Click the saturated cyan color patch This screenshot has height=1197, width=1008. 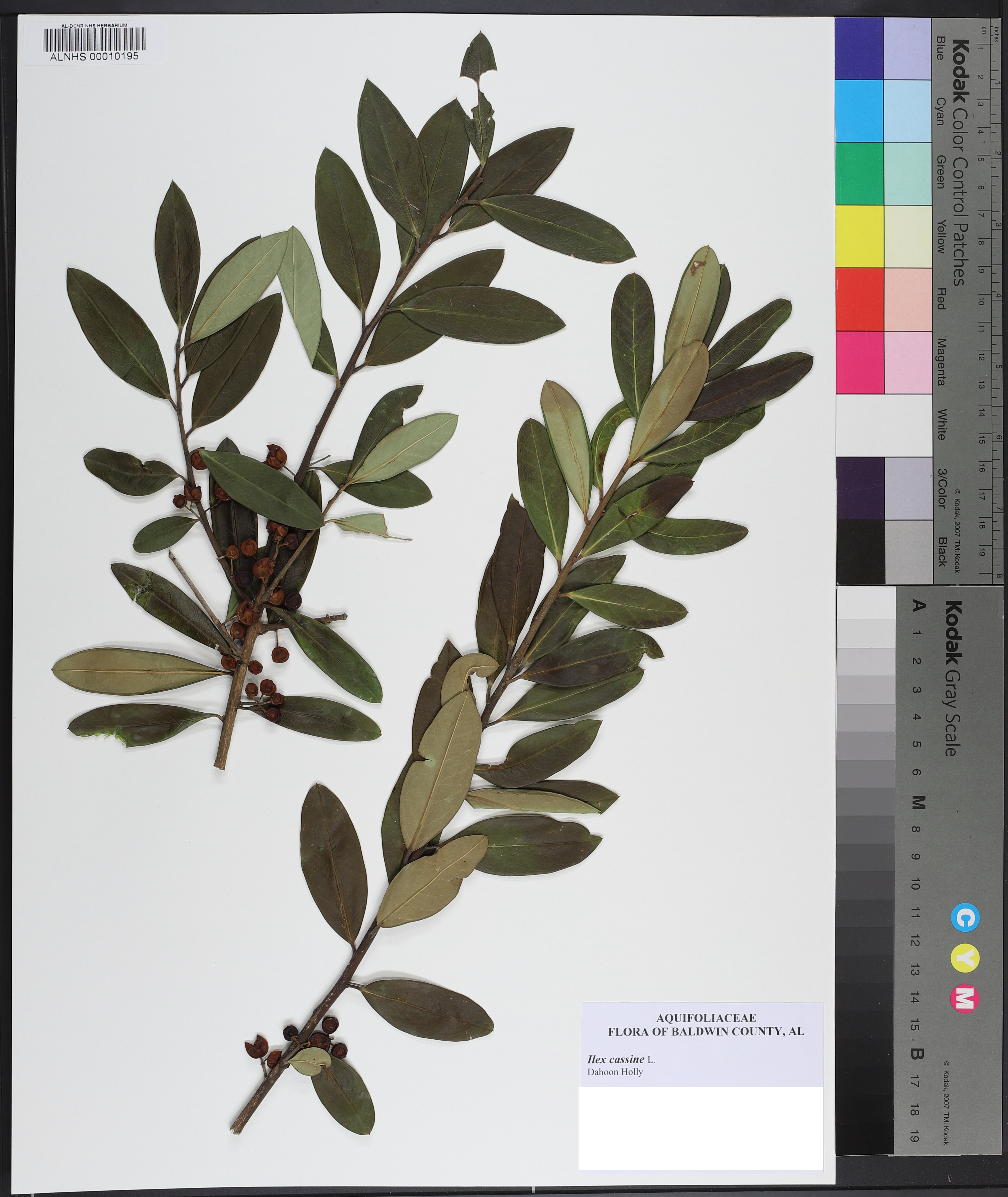[x=859, y=111]
